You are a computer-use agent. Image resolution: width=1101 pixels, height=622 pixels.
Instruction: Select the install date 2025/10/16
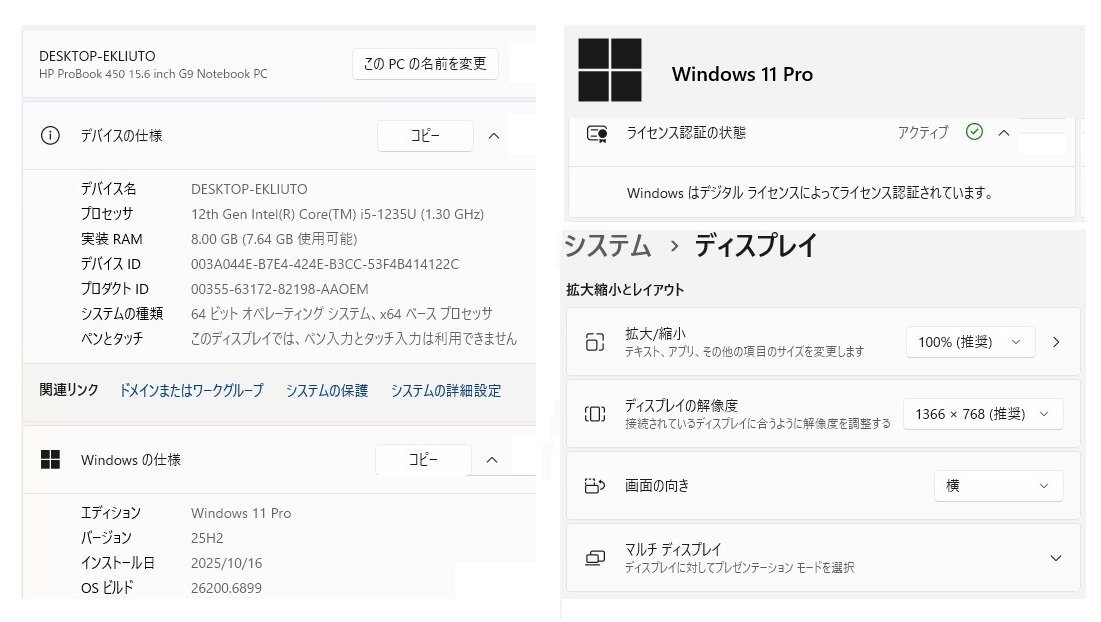[x=226, y=563]
